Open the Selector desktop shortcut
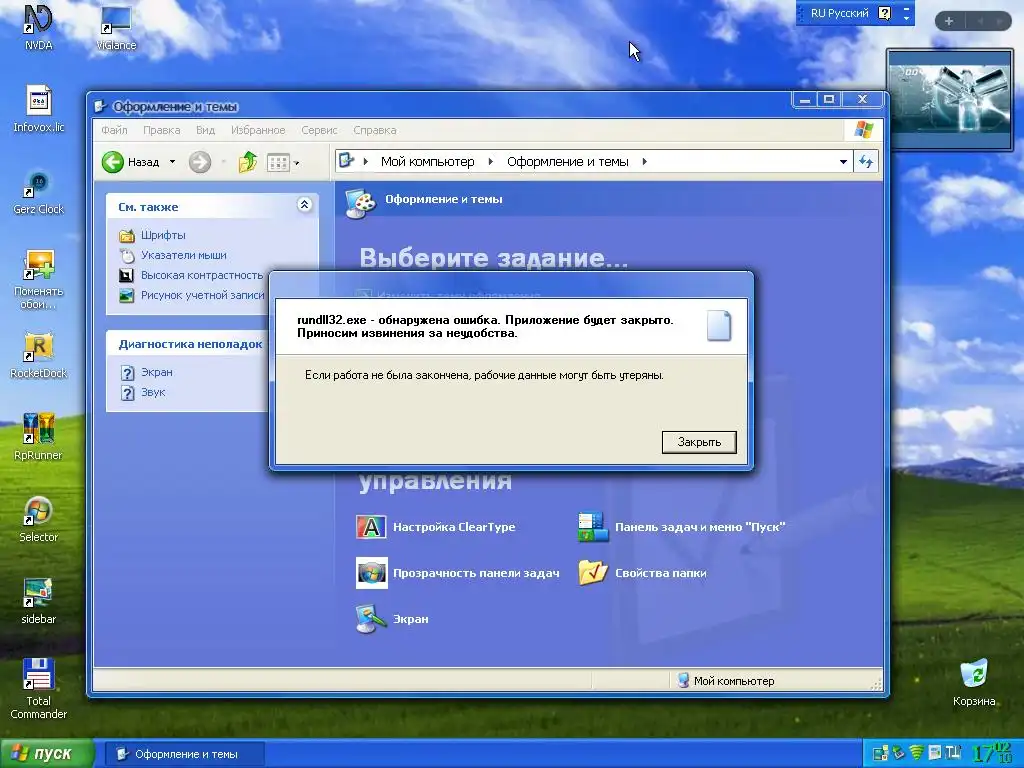Viewport: 1024px width, 768px height. click(39, 519)
